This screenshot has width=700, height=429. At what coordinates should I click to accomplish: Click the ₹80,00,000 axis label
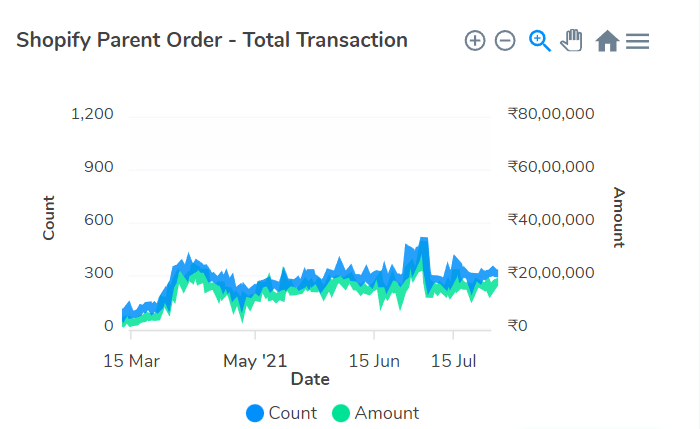(551, 114)
